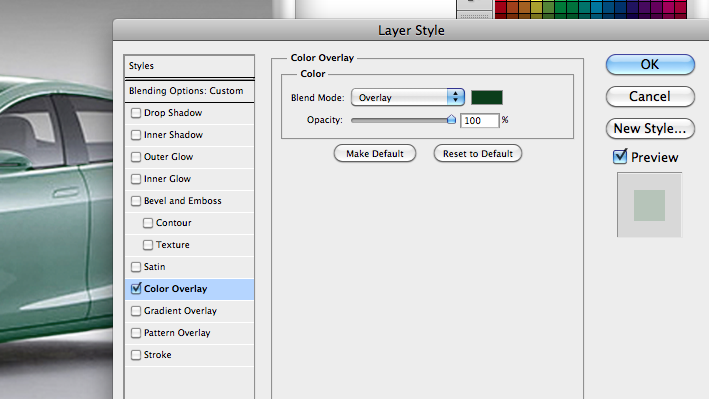The image size is (709, 399).
Task: Enable the Stroke checkbox
Action: coord(136,355)
